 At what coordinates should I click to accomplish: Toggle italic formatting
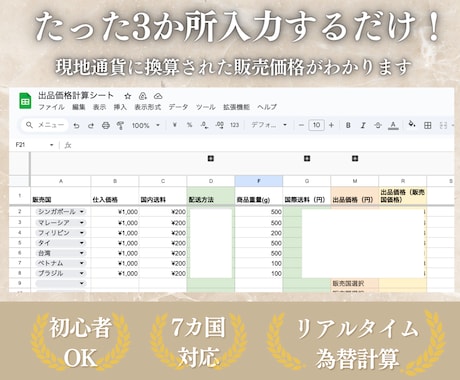tap(363, 125)
